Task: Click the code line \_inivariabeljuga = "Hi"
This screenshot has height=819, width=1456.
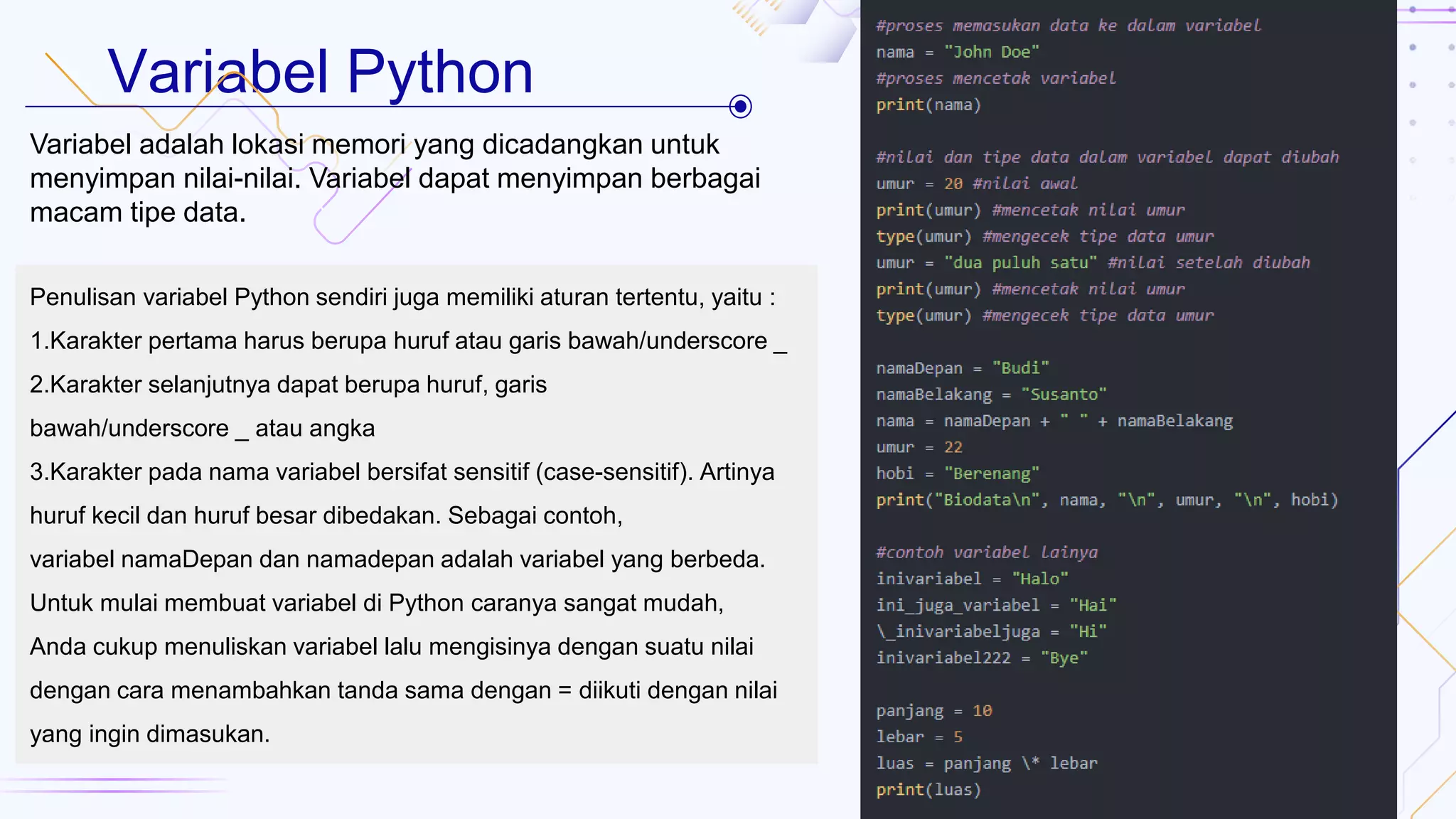Action: pyautogui.click(x=992, y=631)
